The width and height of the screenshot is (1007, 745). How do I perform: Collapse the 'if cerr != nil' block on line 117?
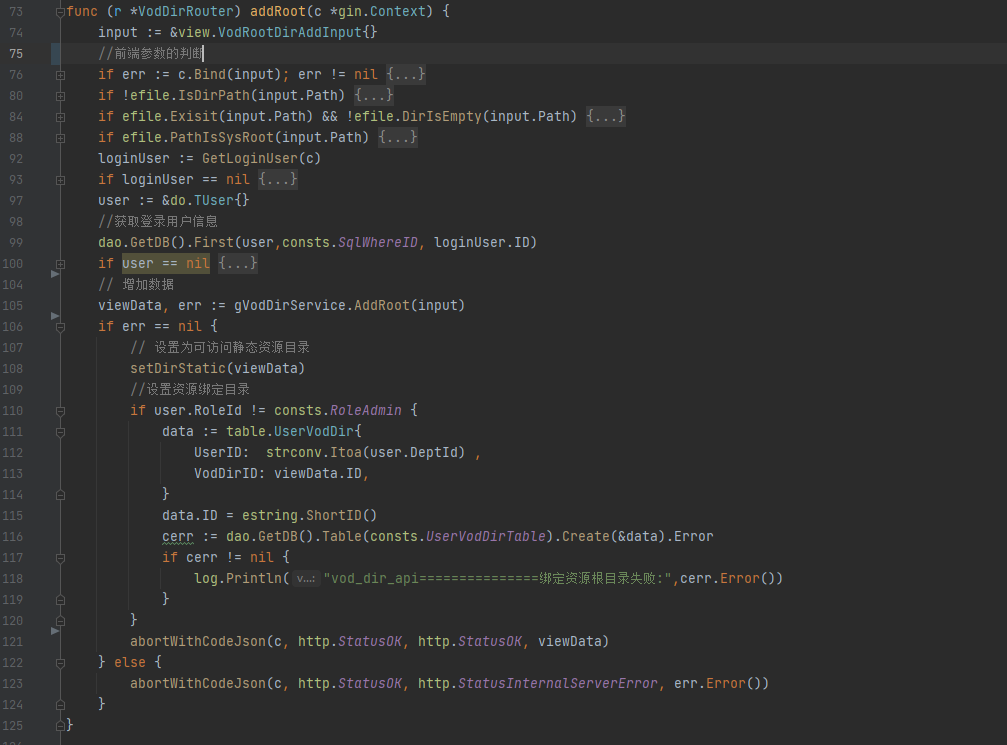point(60,558)
